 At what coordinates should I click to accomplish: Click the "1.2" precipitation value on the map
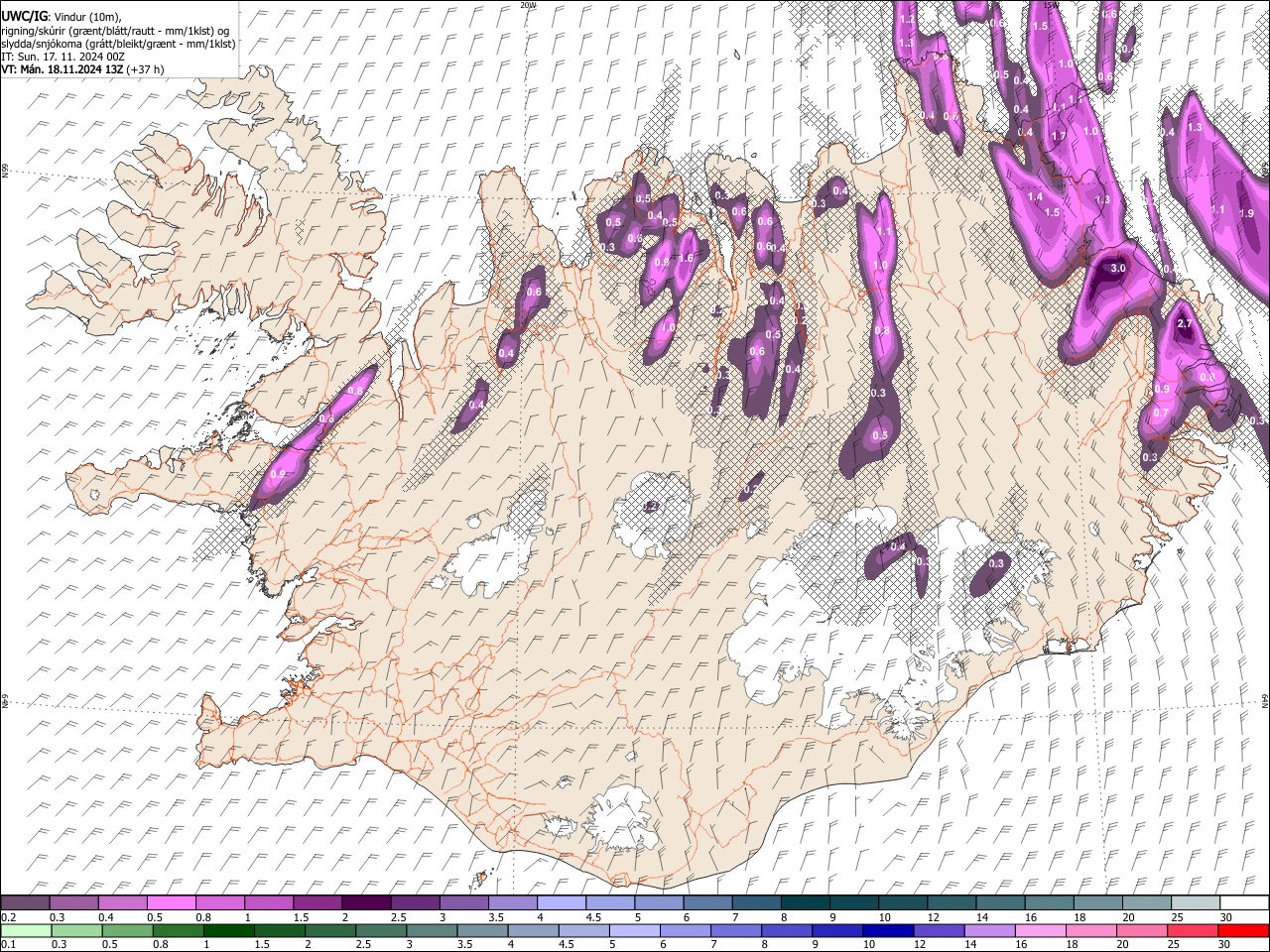[x=906, y=19]
